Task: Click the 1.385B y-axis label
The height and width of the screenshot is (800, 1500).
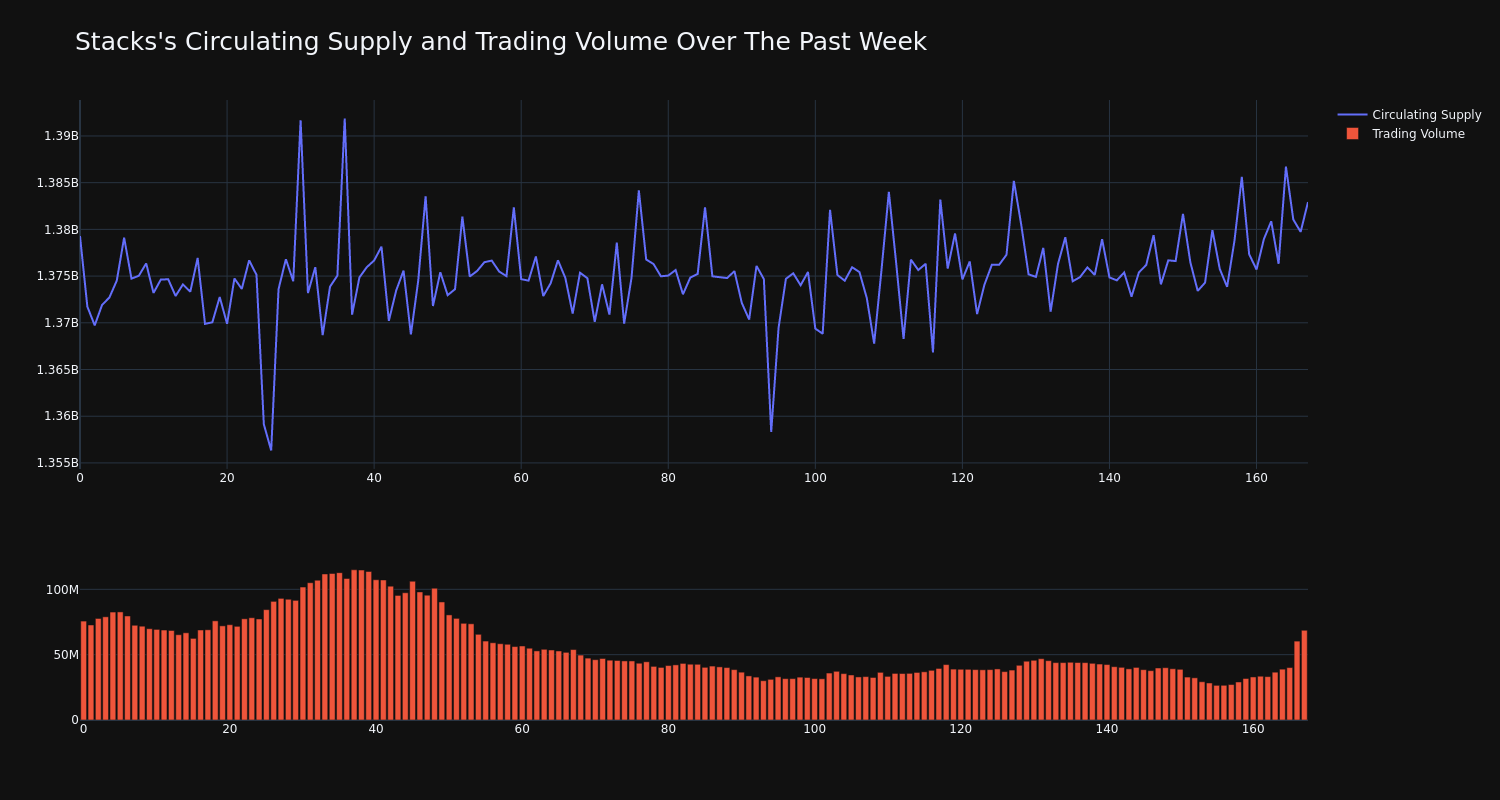Action: pyautogui.click(x=57, y=183)
